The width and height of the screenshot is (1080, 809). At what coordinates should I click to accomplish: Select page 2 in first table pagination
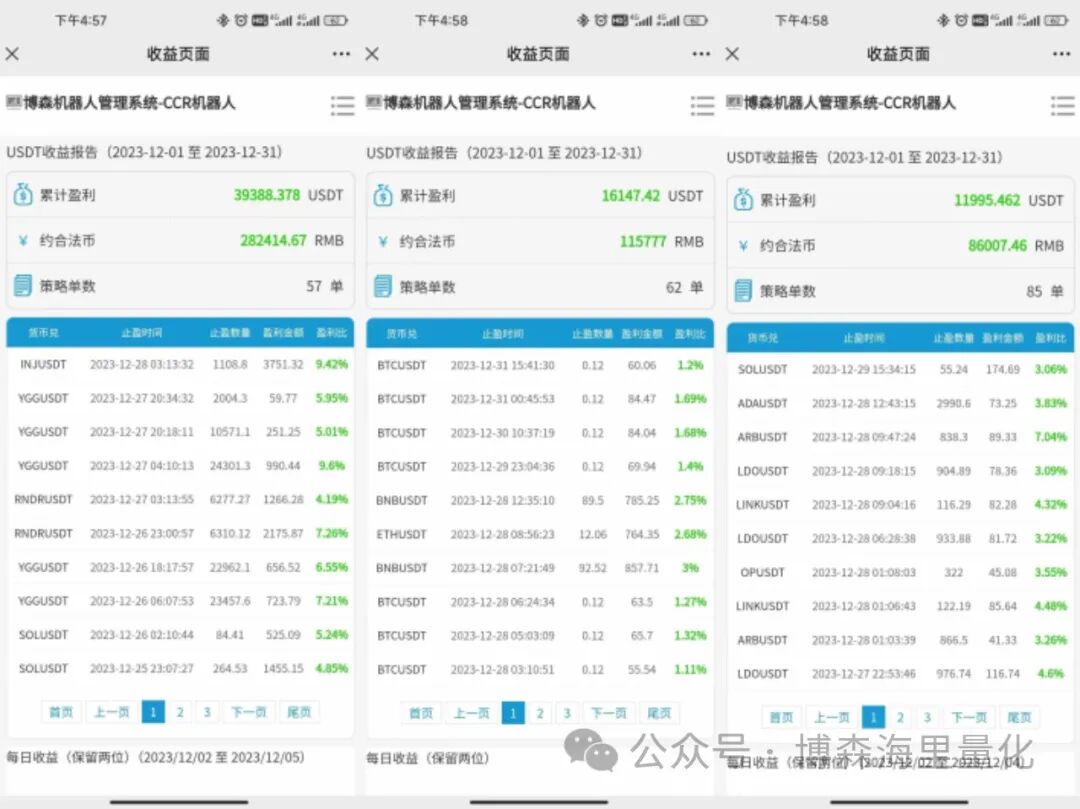click(x=179, y=711)
